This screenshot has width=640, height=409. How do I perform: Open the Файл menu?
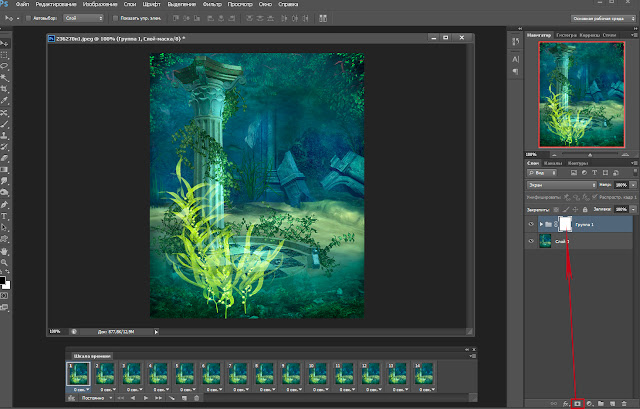22,4
